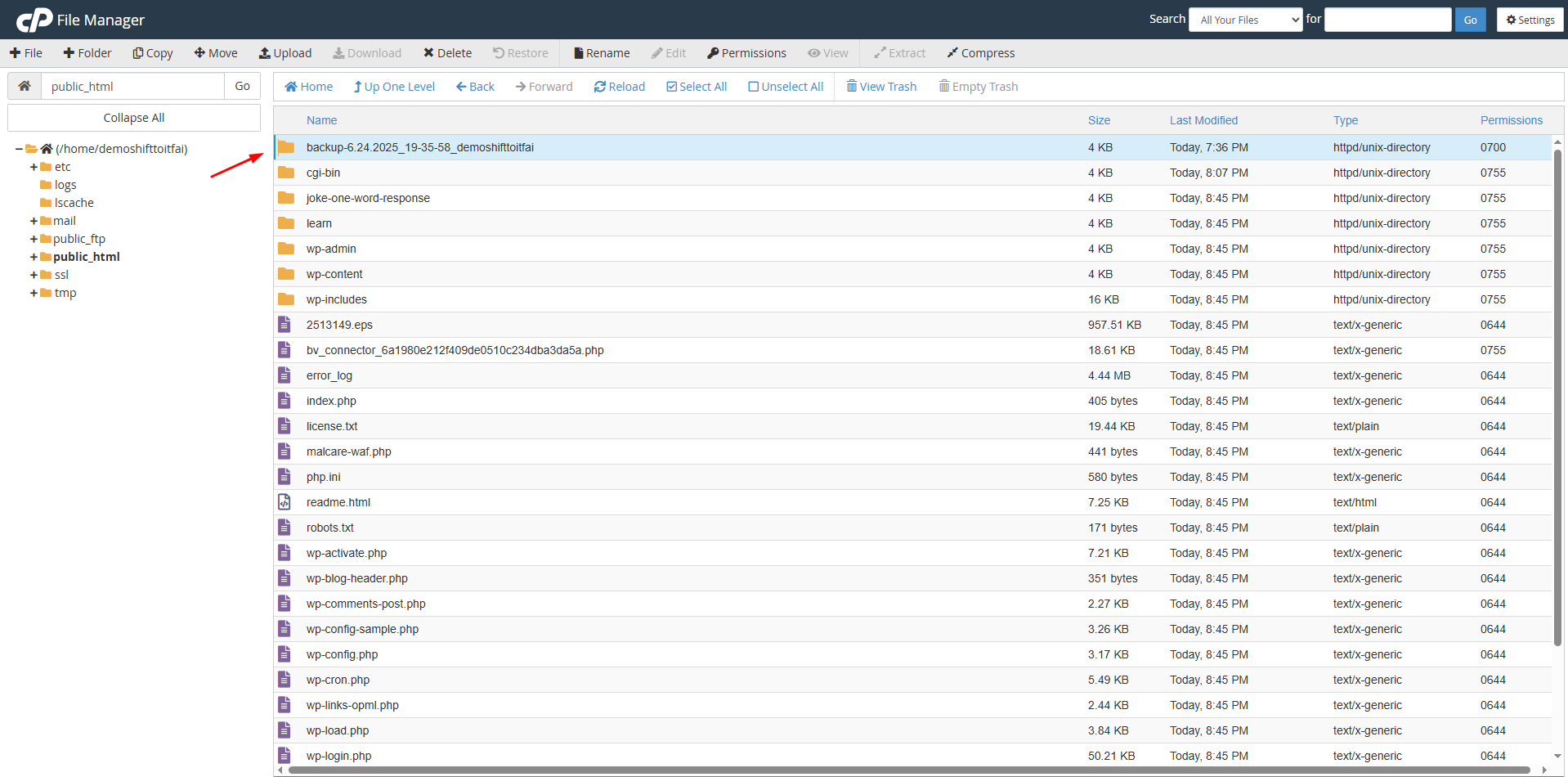
Task: Click the grayed Download button
Action: [x=367, y=53]
